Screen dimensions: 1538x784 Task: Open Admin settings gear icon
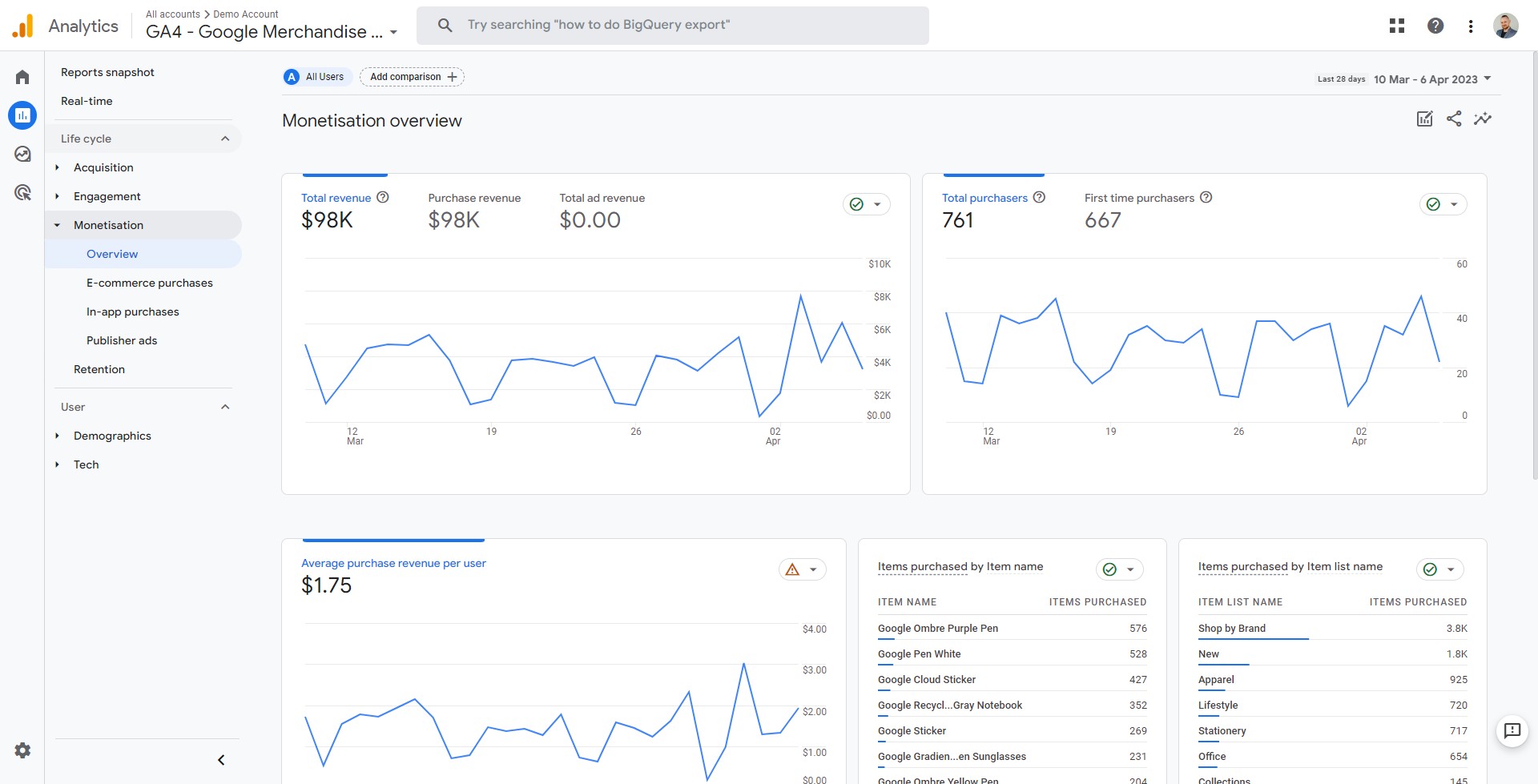[22, 750]
